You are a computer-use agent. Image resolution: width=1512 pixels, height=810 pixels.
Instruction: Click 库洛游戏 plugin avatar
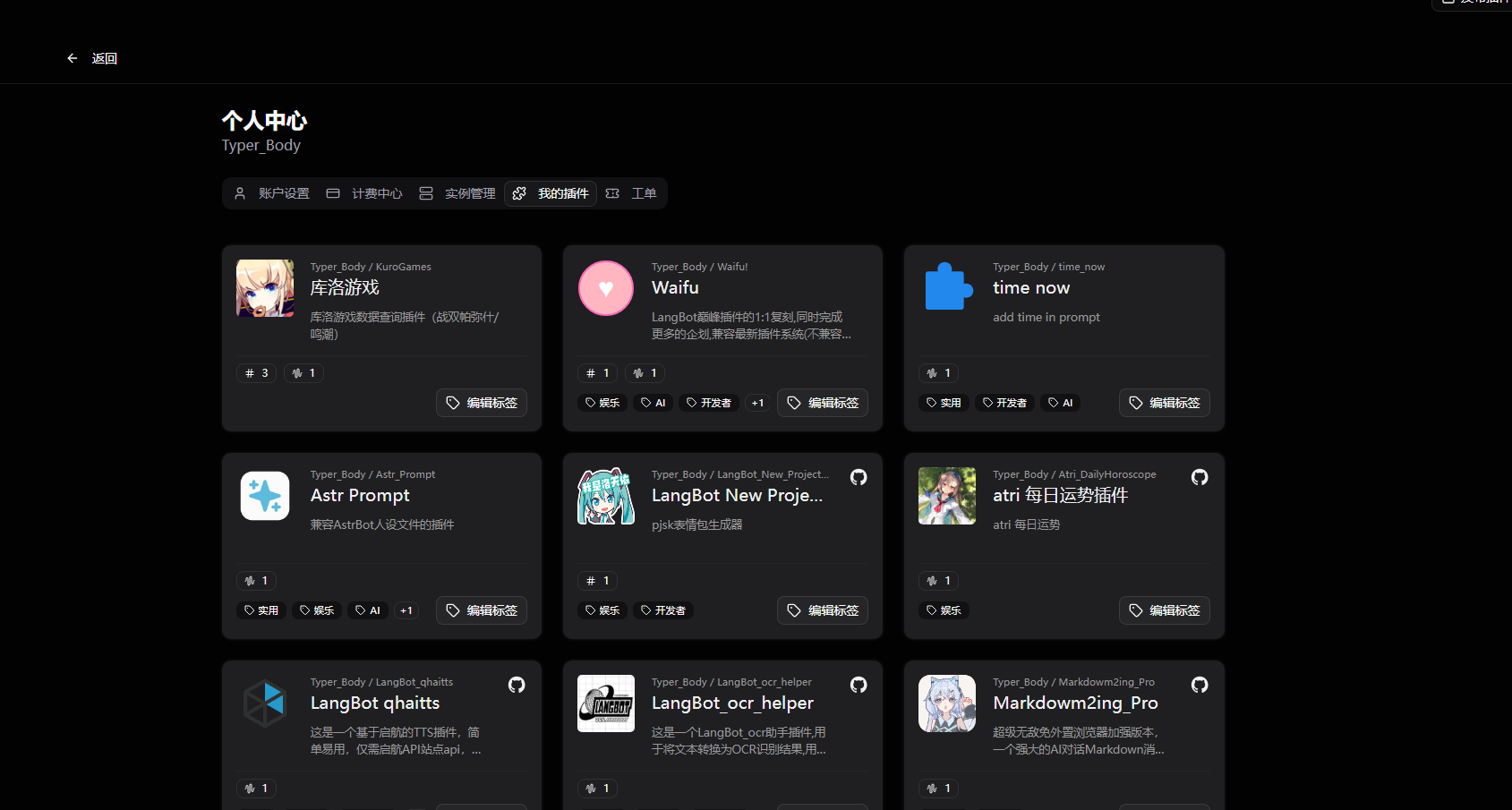[265, 288]
